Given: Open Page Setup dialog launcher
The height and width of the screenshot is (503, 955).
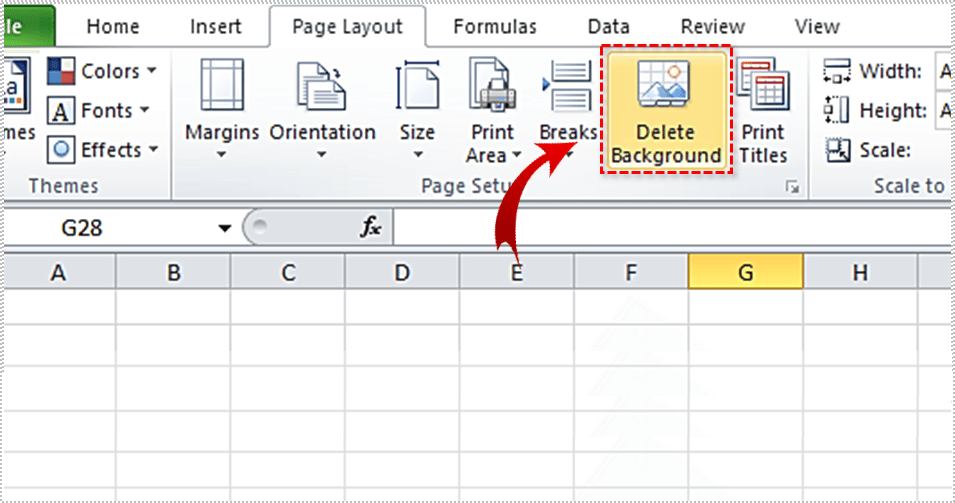Looking at the screenshot, I should tap(793, 186).
